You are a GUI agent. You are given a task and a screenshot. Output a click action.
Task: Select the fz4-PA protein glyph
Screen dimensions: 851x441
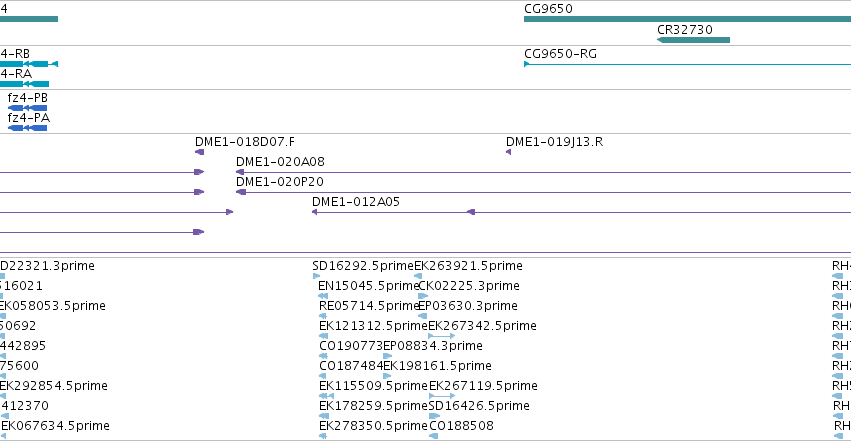coord(27,128)
